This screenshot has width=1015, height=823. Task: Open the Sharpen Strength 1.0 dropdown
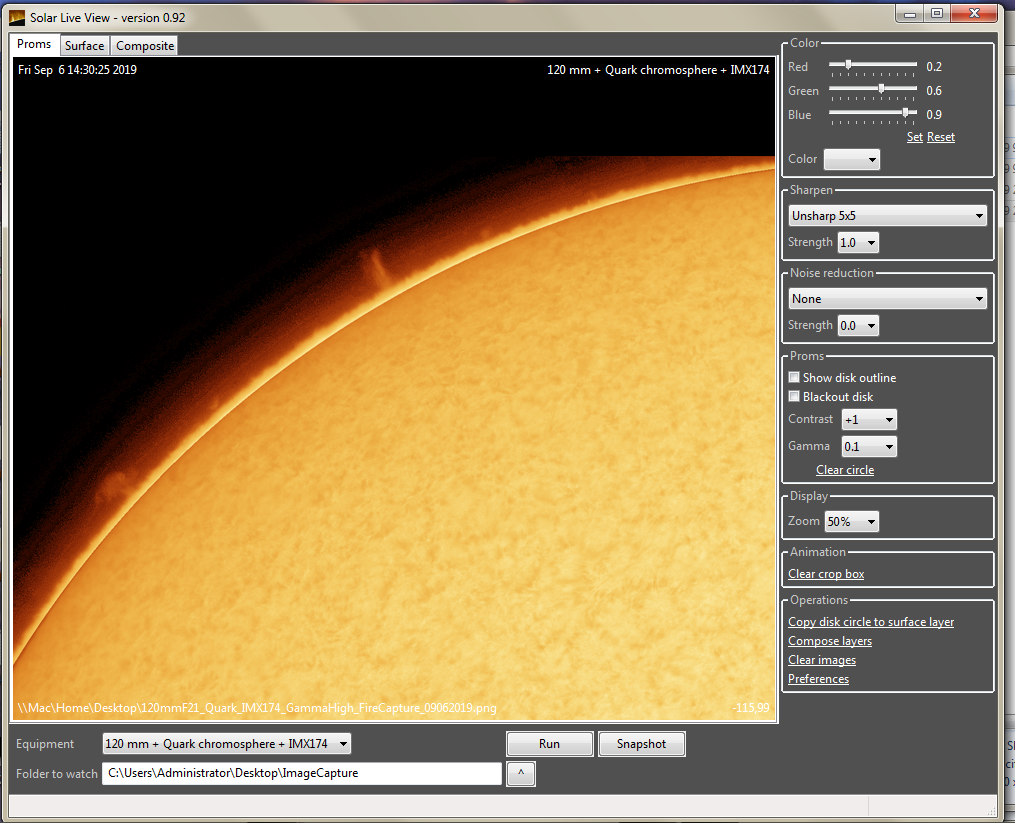click(858, 243)
